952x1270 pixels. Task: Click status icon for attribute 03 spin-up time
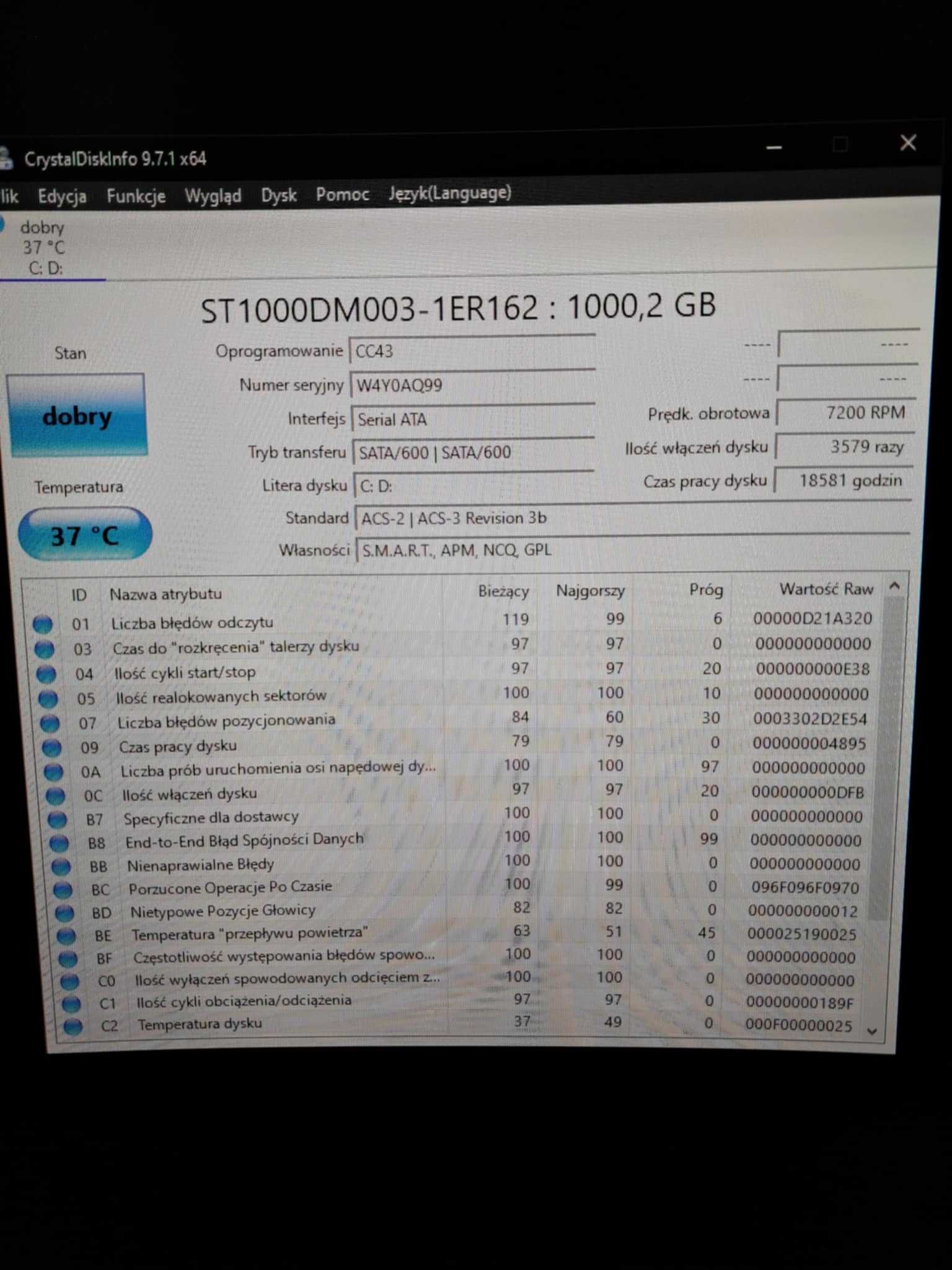[45, 649]
